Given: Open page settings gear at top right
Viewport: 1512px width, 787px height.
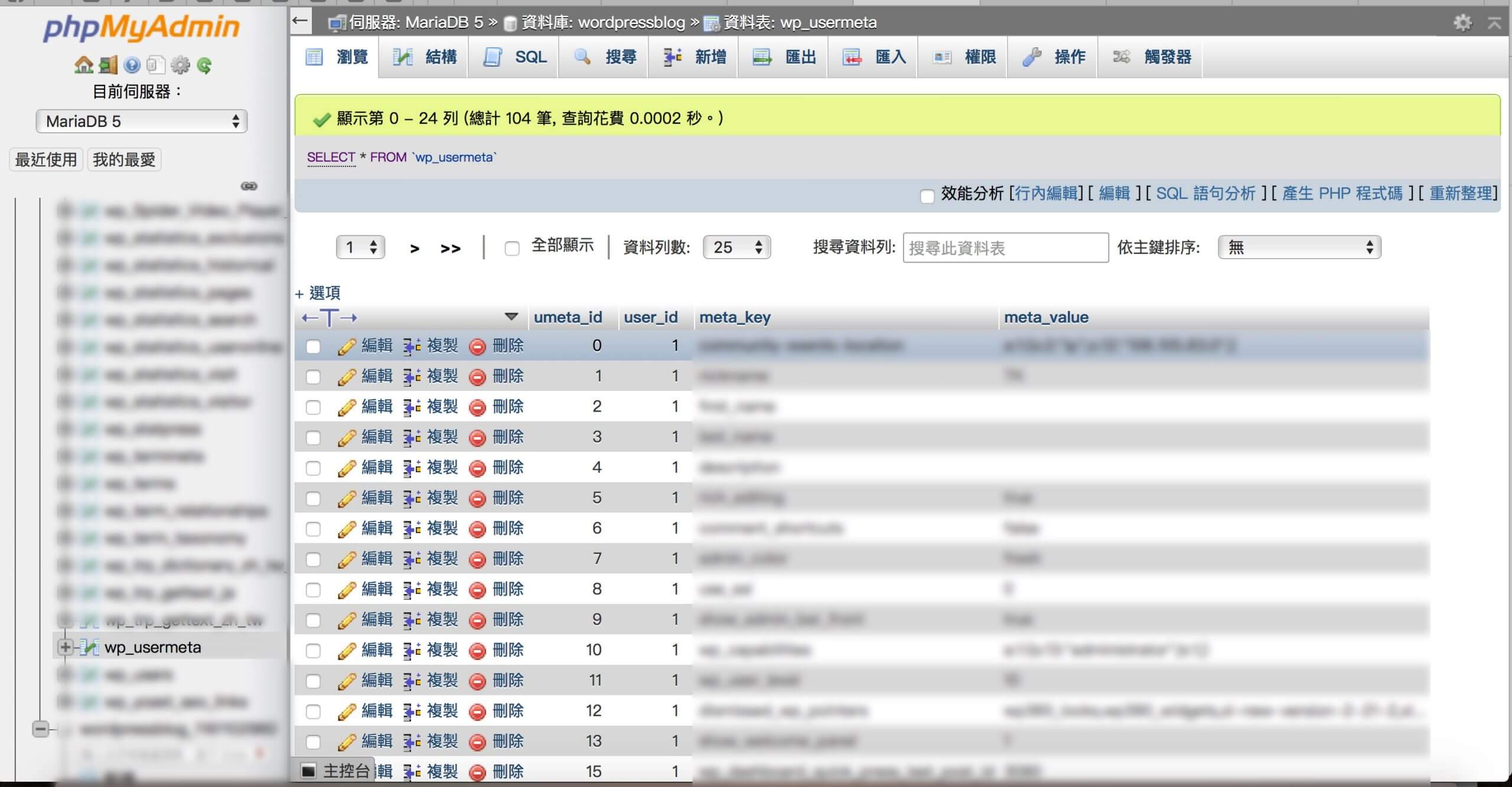Looking at the screenshot, I should [x=1462, y=22].
